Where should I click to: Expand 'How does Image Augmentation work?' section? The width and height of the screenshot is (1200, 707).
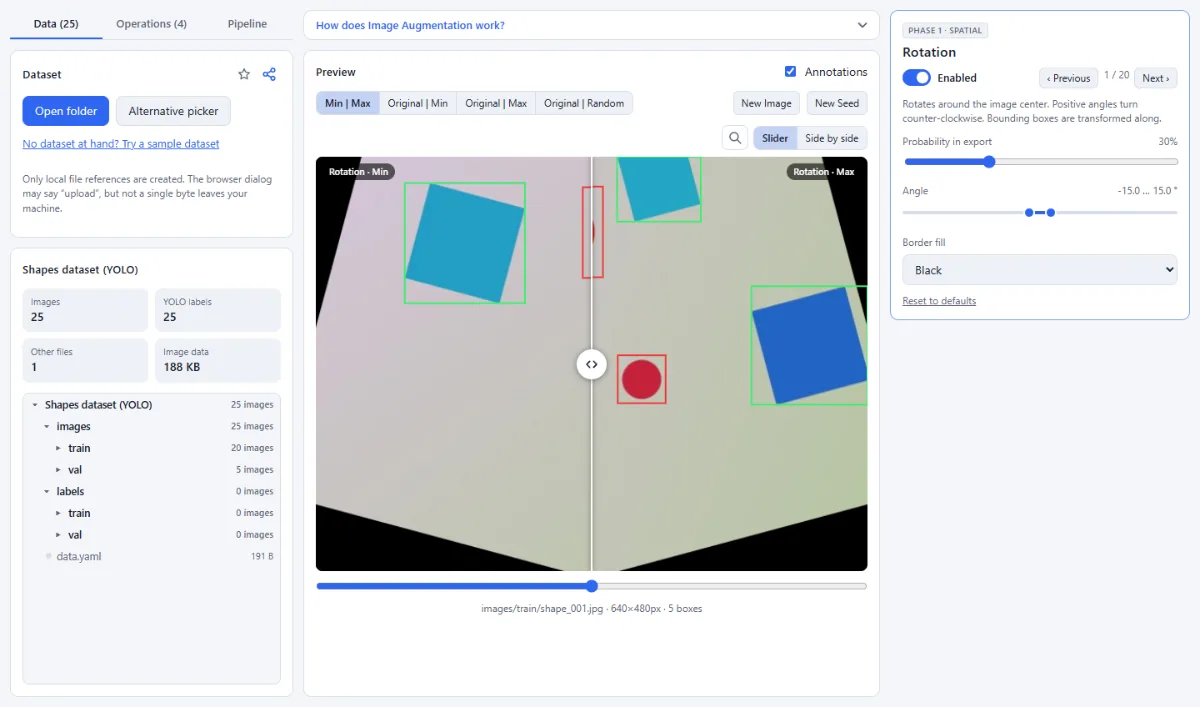click(x=591, y=25)
